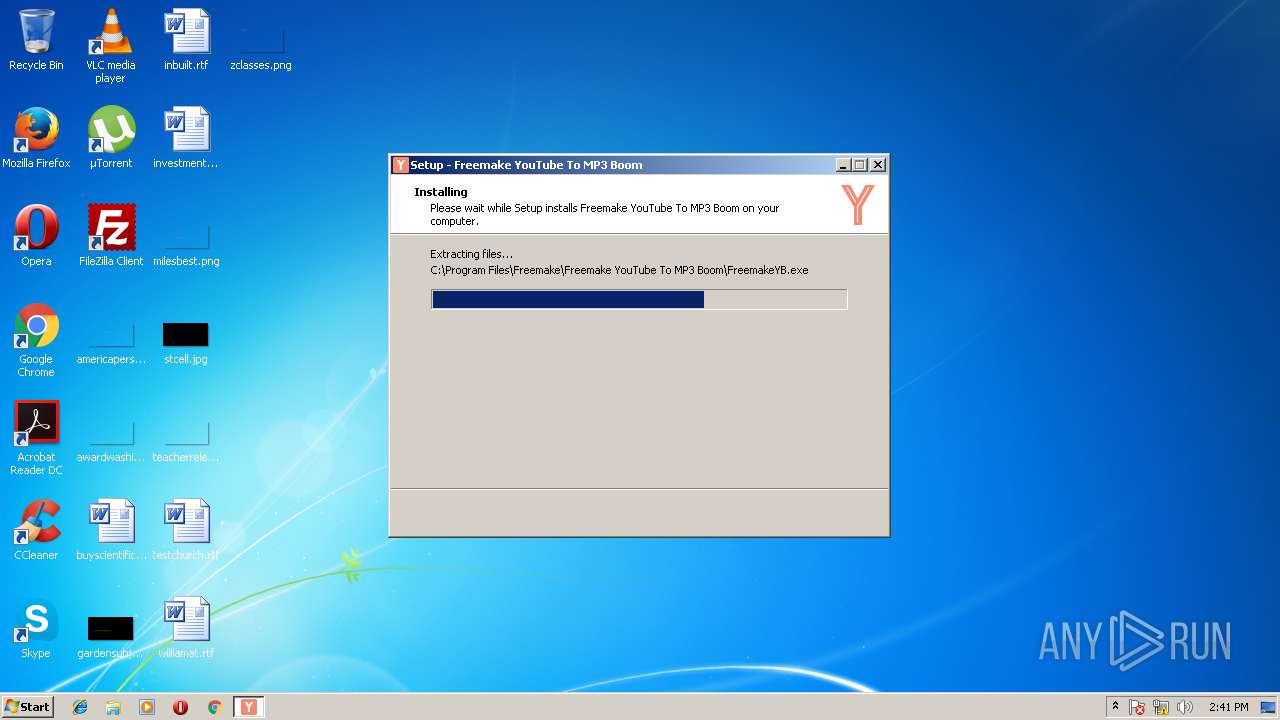
Task: Click the Start button
Action: tap(27, 707)
